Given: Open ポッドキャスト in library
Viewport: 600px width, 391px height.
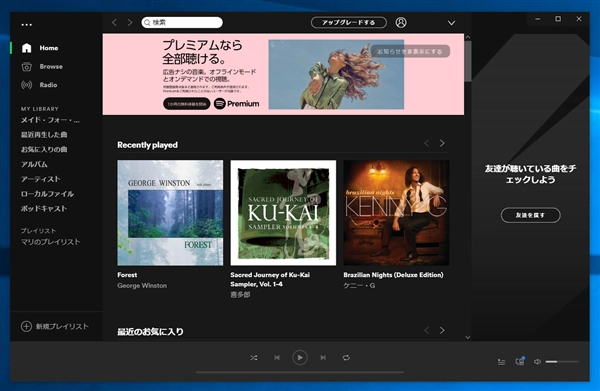Looking at the screenshot, I should click(x=44, y=209).
